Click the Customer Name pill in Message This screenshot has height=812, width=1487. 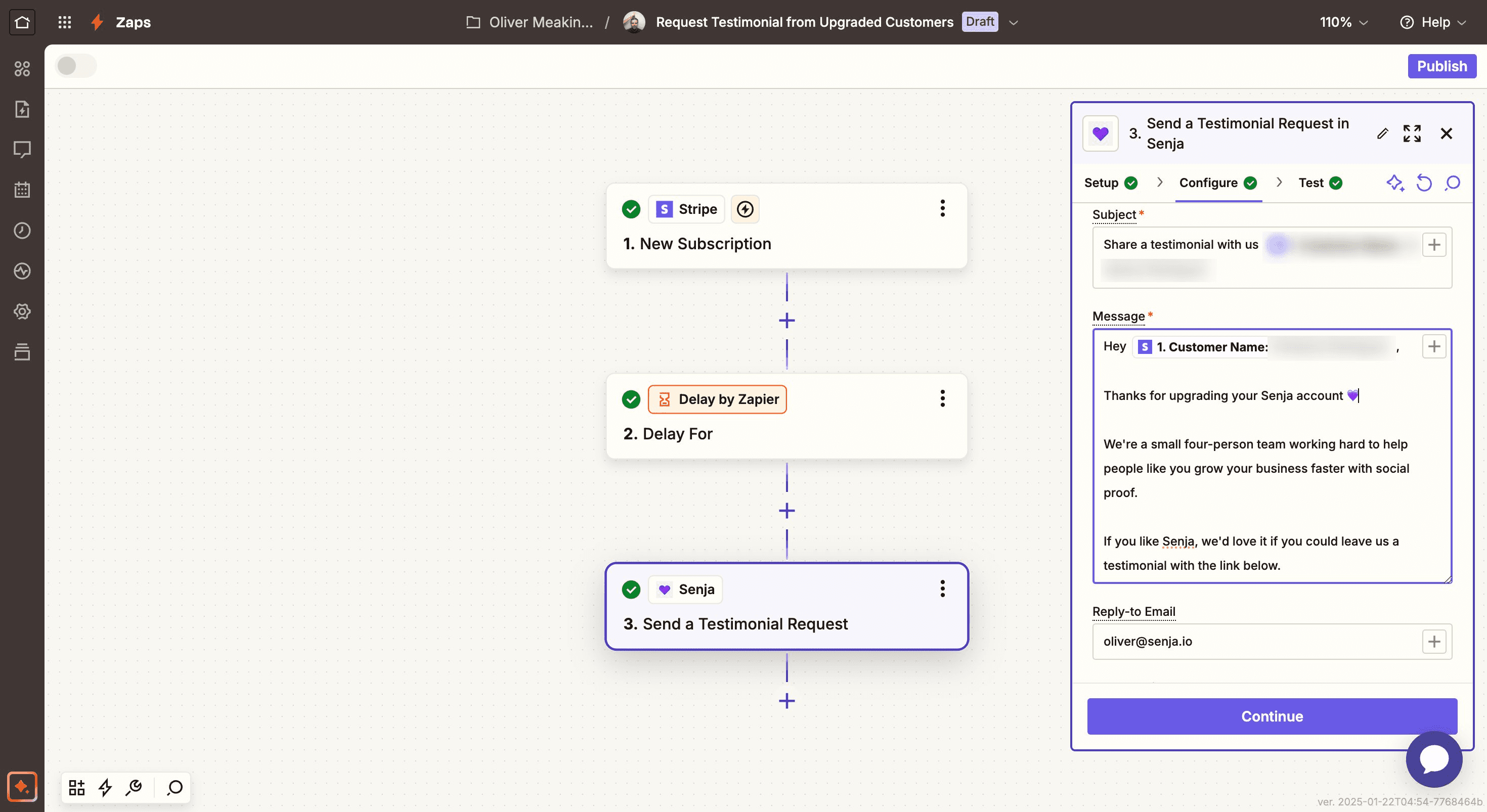point(1263,347)
